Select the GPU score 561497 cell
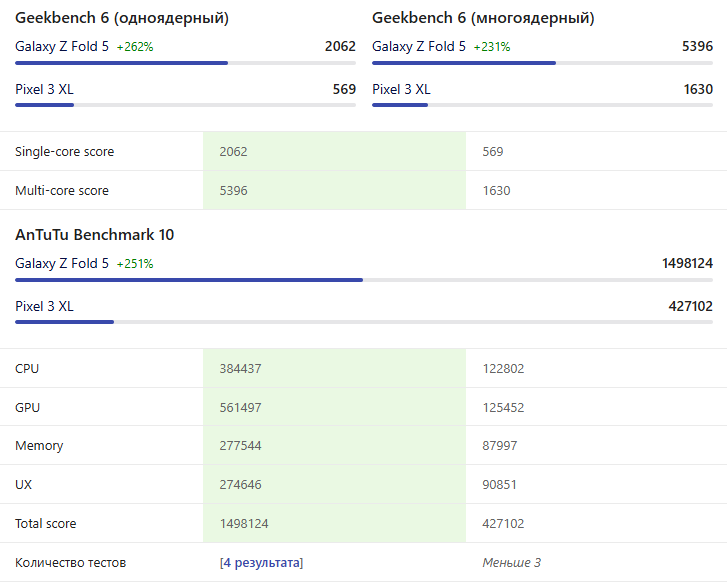This screenshot has height=585, width=727. pos(241,407)
